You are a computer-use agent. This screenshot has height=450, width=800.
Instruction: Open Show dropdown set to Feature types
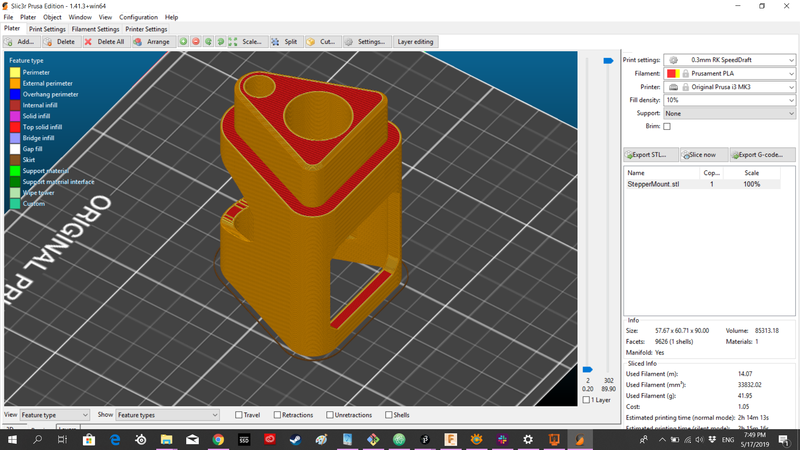click(x=167, y=415)
